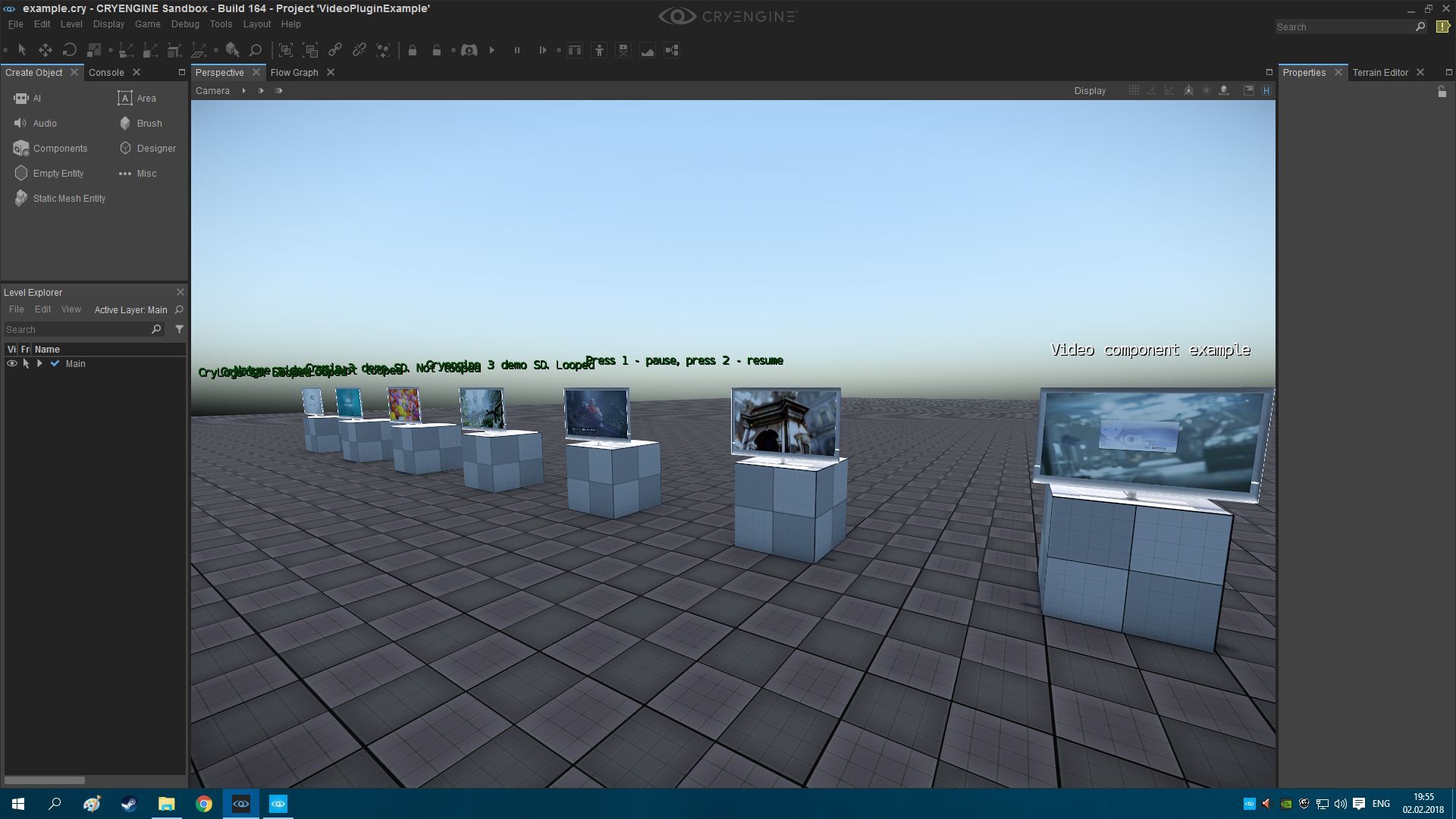1456x819 pixels.
Task: Choose Brush in Create Object panel
Action: pyautogui.click(x=140, y=124)
